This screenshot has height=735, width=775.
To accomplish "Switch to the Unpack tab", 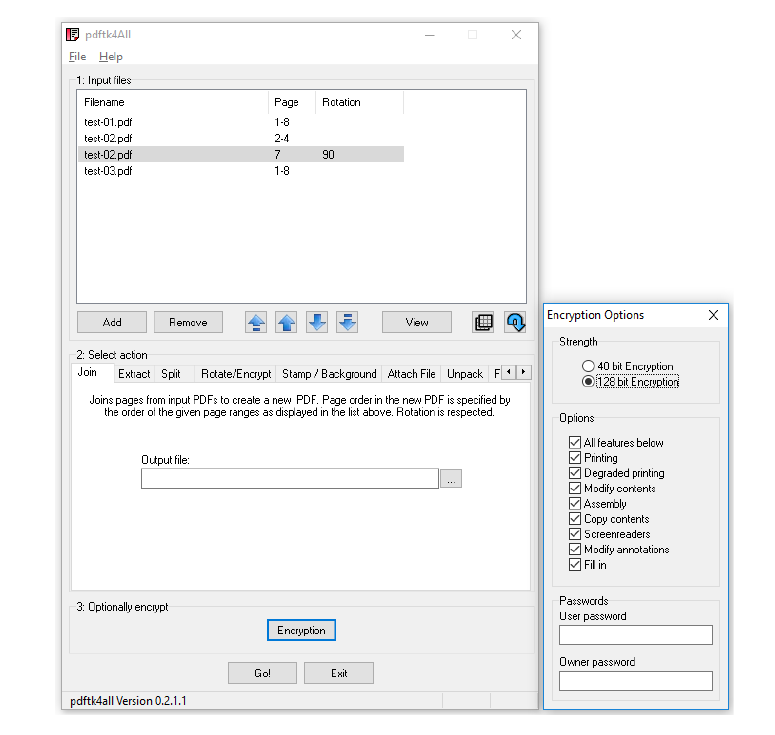I will tap(465, 374).
